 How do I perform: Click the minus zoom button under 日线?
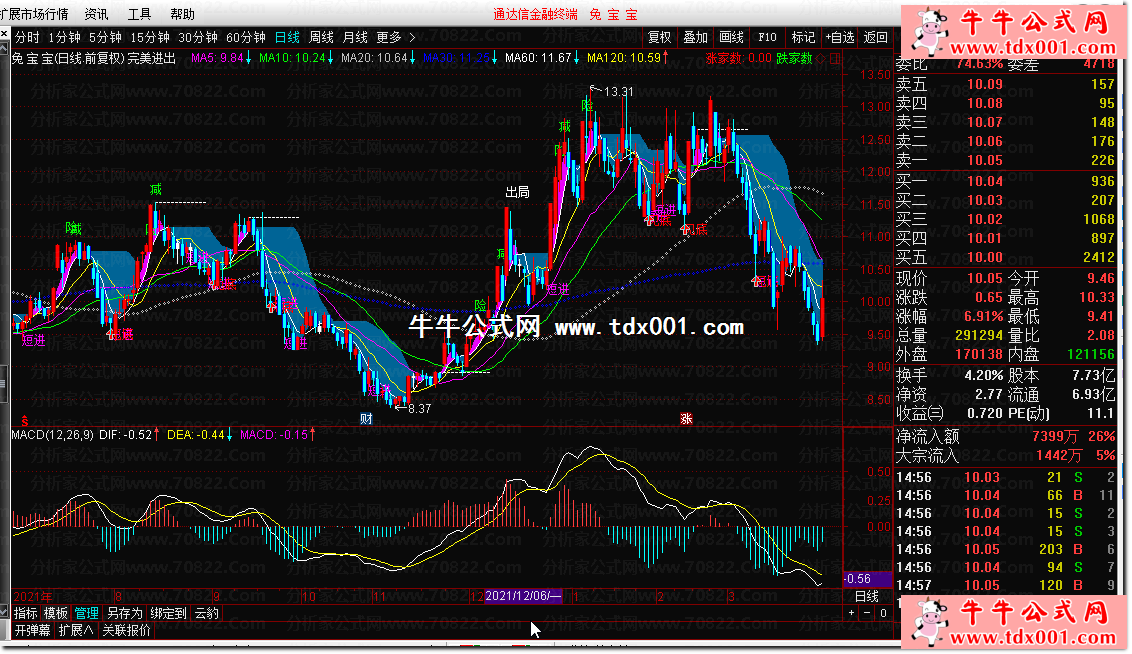coord(867,613)
